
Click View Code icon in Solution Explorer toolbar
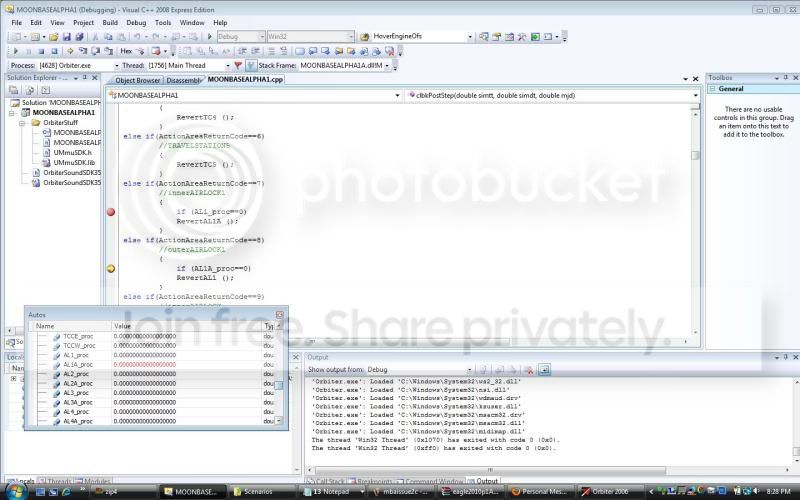pos(45,90)
